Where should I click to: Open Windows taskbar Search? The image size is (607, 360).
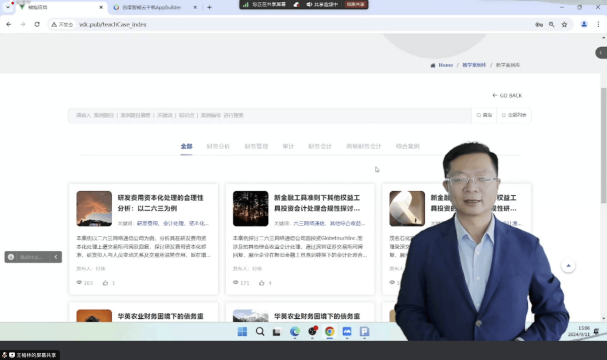[260, 332]
